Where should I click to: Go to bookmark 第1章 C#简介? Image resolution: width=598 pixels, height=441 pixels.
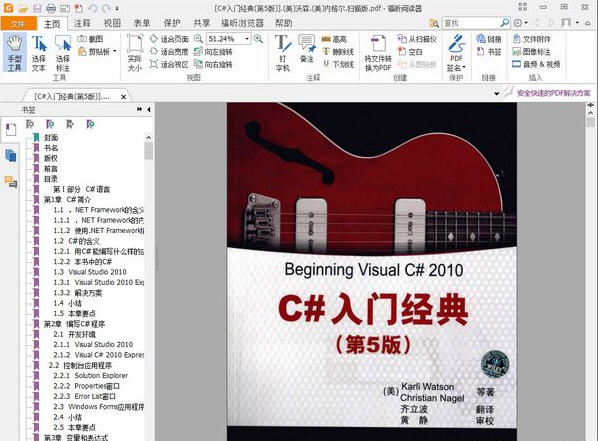click(67, 200)
